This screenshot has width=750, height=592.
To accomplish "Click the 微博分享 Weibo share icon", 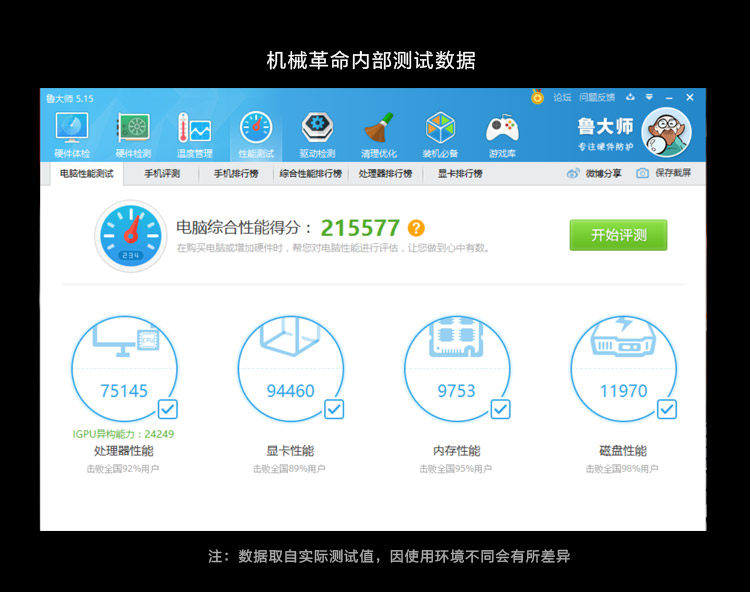I will (573, 173).
